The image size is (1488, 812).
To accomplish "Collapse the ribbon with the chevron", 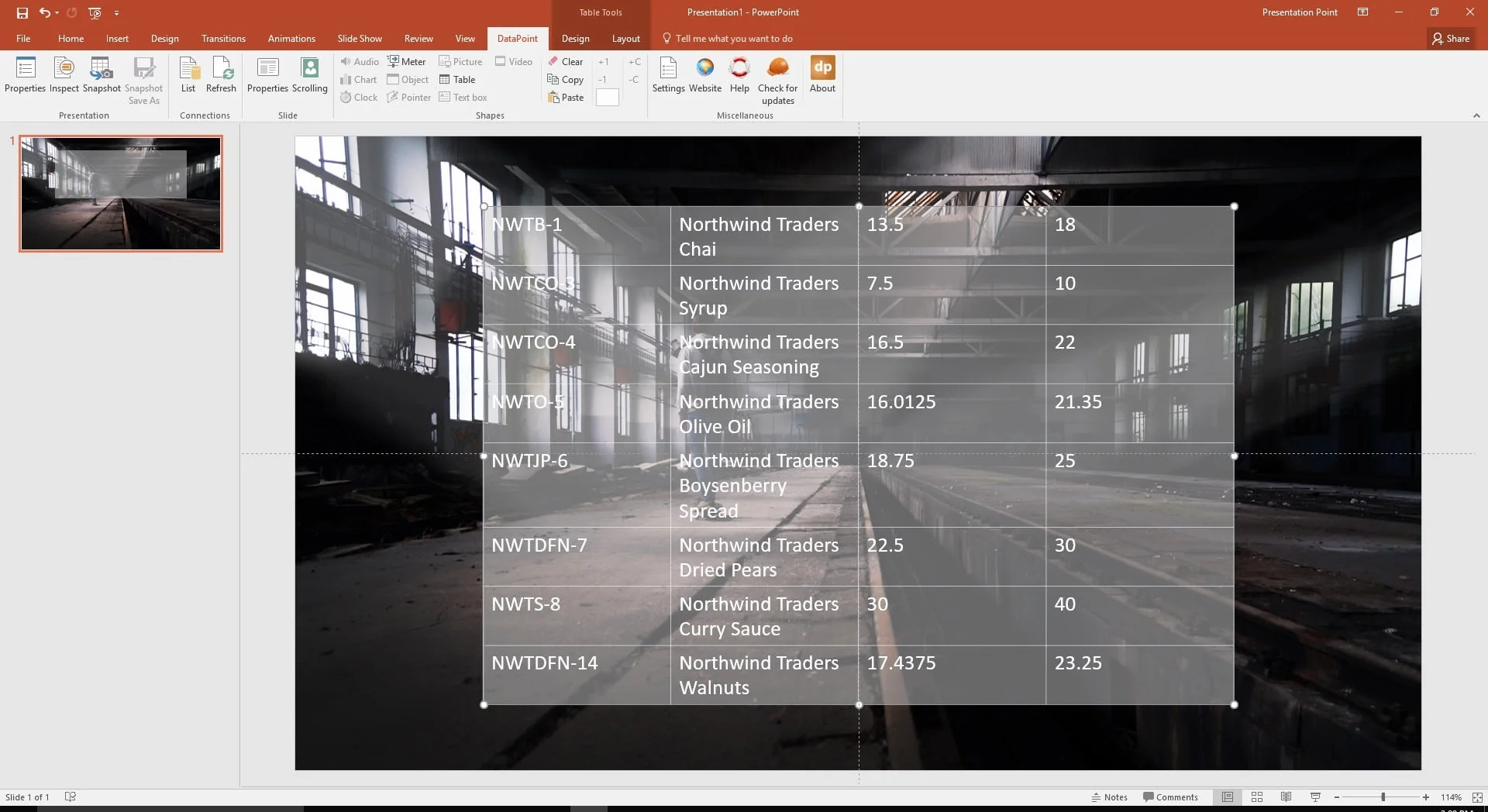I will point(1476,115).
